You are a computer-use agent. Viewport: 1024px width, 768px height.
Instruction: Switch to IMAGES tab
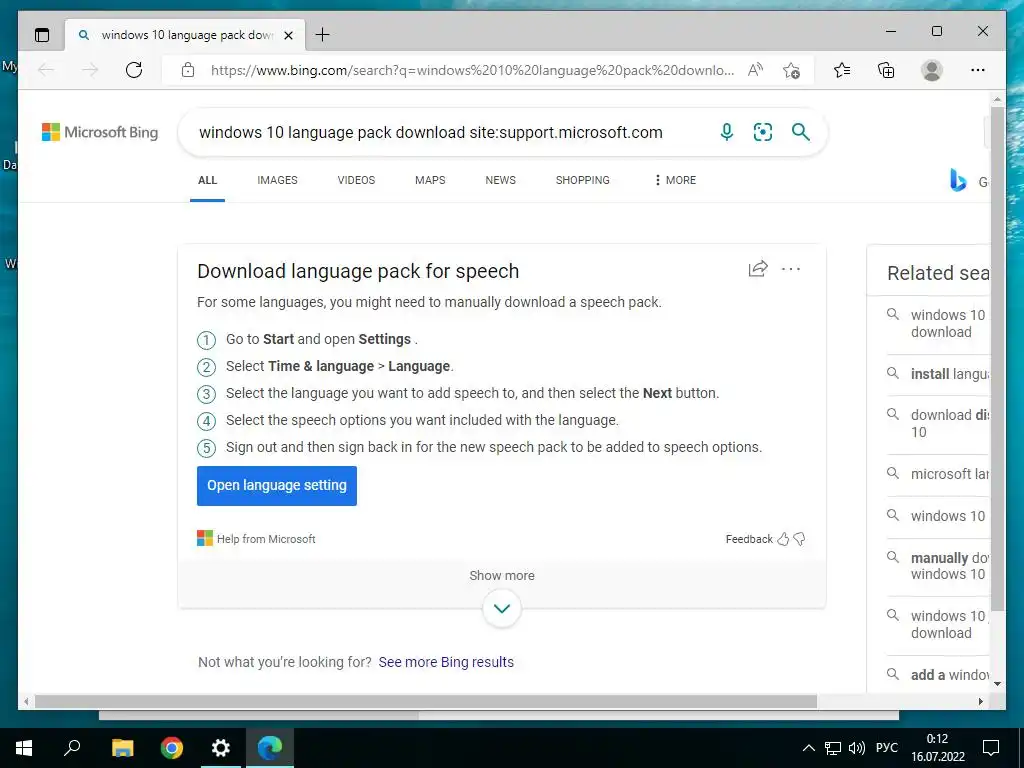tap(277, 180)
